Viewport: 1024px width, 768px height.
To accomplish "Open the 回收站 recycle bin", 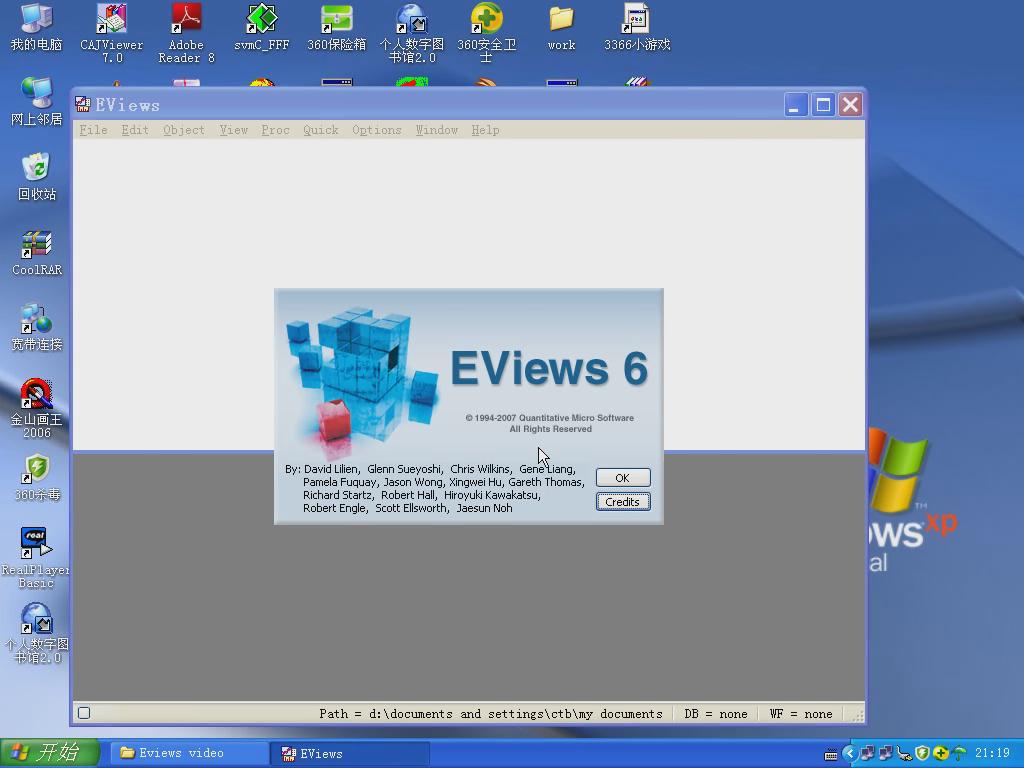I will pos(37,176).
